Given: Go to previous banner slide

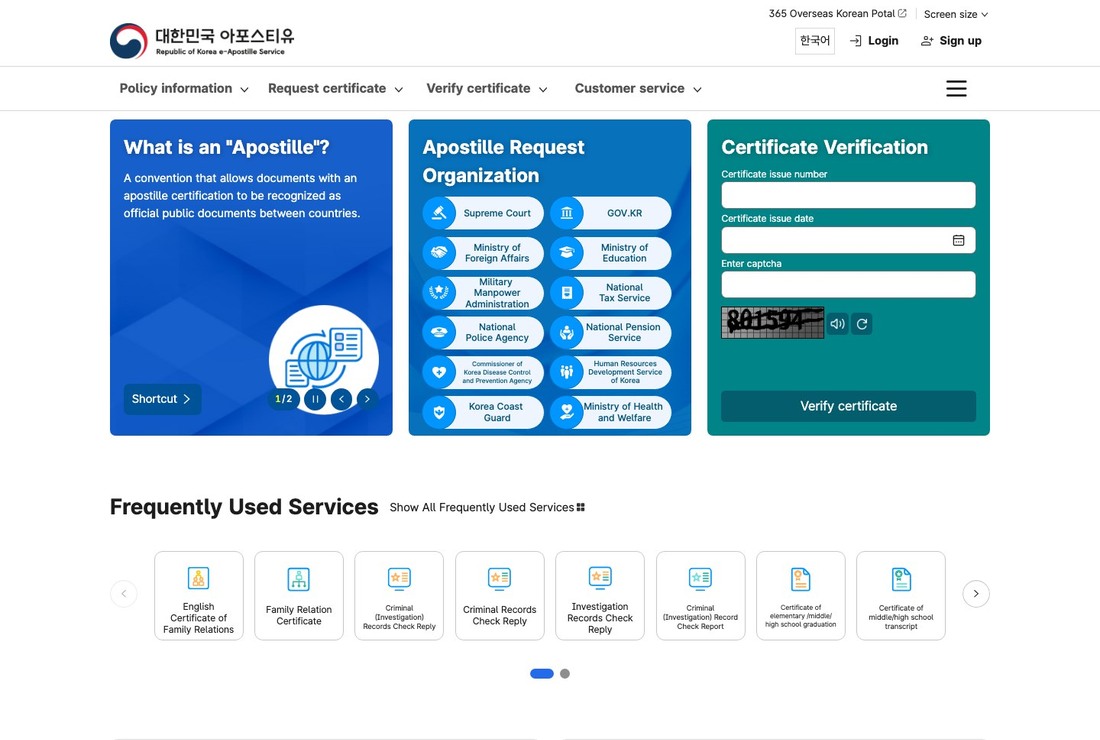Looking at the screenshot, I should (342, 399).
